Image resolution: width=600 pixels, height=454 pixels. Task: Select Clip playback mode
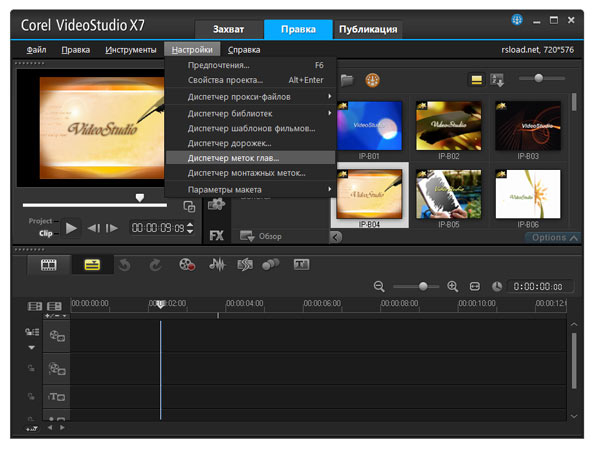[x=46, y=233]
